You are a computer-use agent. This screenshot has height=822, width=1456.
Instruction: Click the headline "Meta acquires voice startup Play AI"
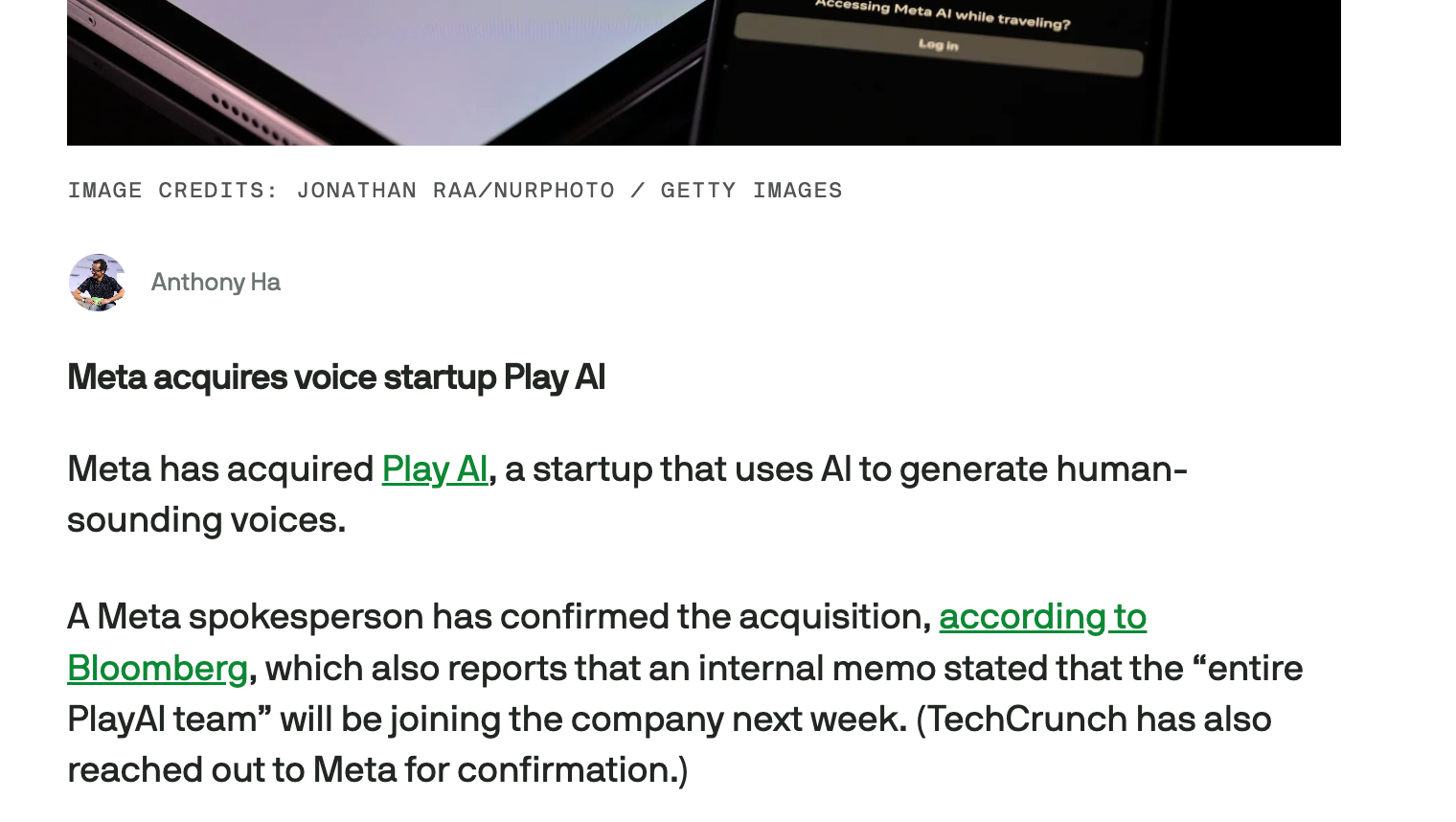click(336, 377)
